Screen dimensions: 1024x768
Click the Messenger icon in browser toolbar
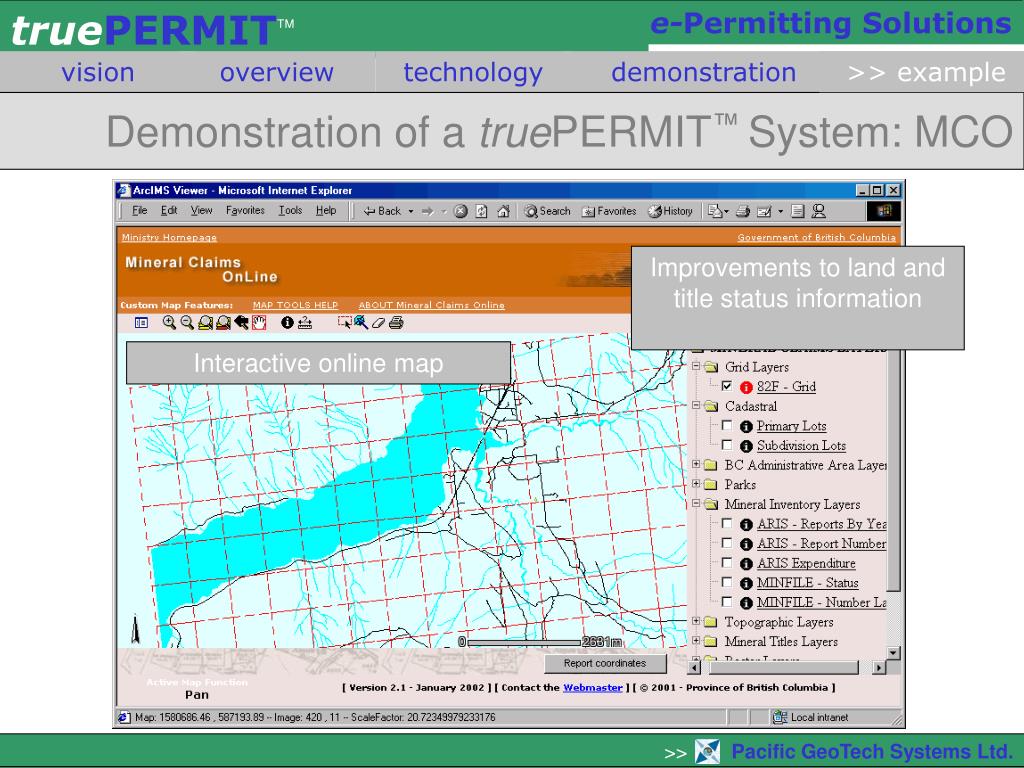click(818, 211)
